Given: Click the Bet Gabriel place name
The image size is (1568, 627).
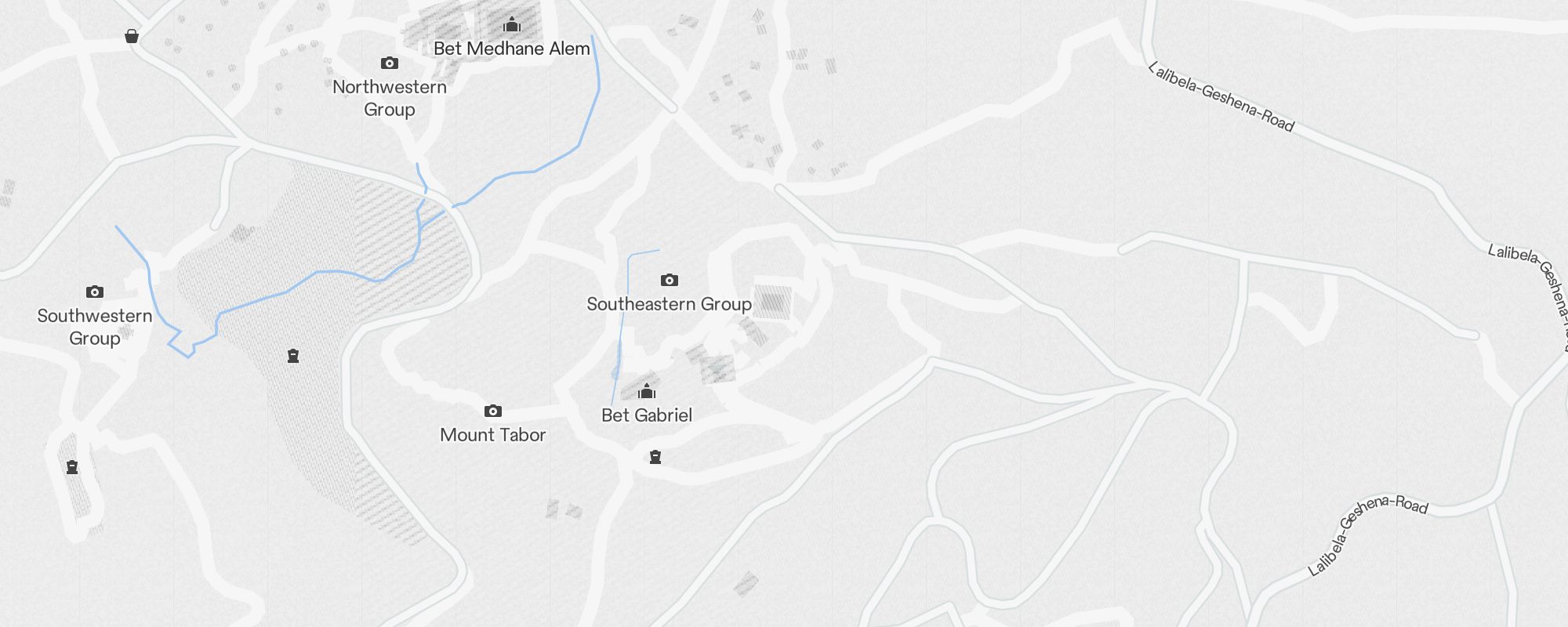Looking at the screenshot, I should (x=647, y=415).
